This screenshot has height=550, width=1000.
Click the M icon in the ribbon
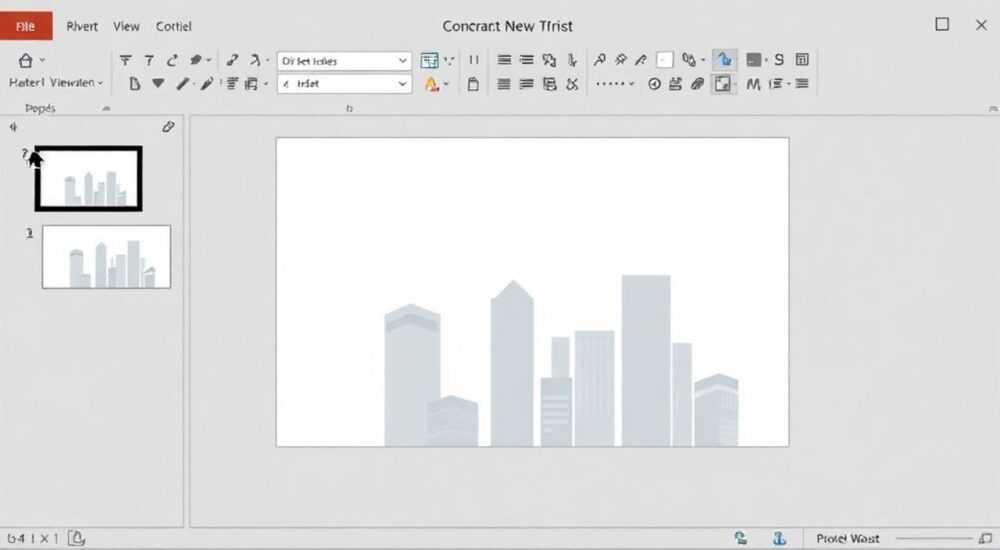(x=753, y=84)
